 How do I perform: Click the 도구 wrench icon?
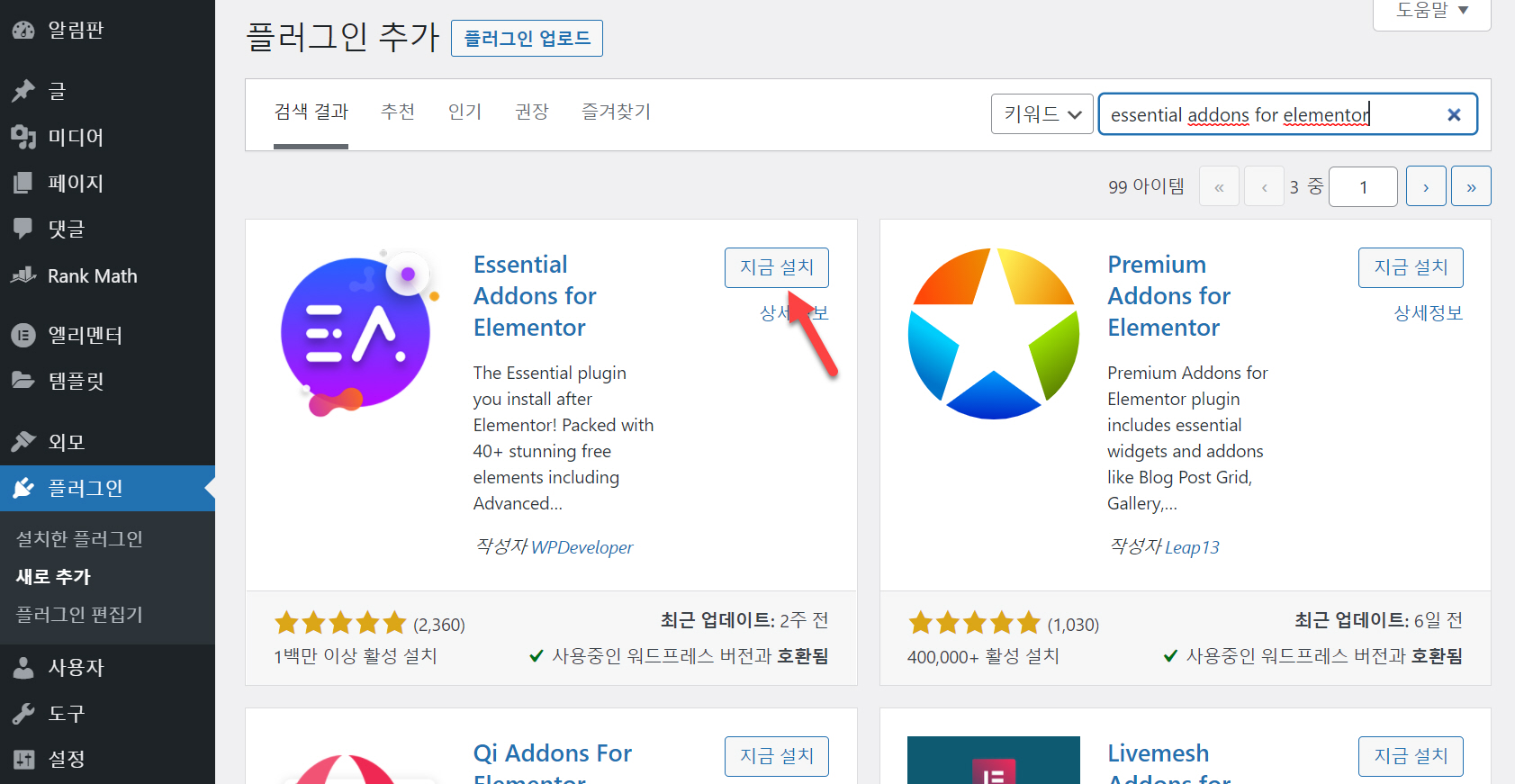23,713
